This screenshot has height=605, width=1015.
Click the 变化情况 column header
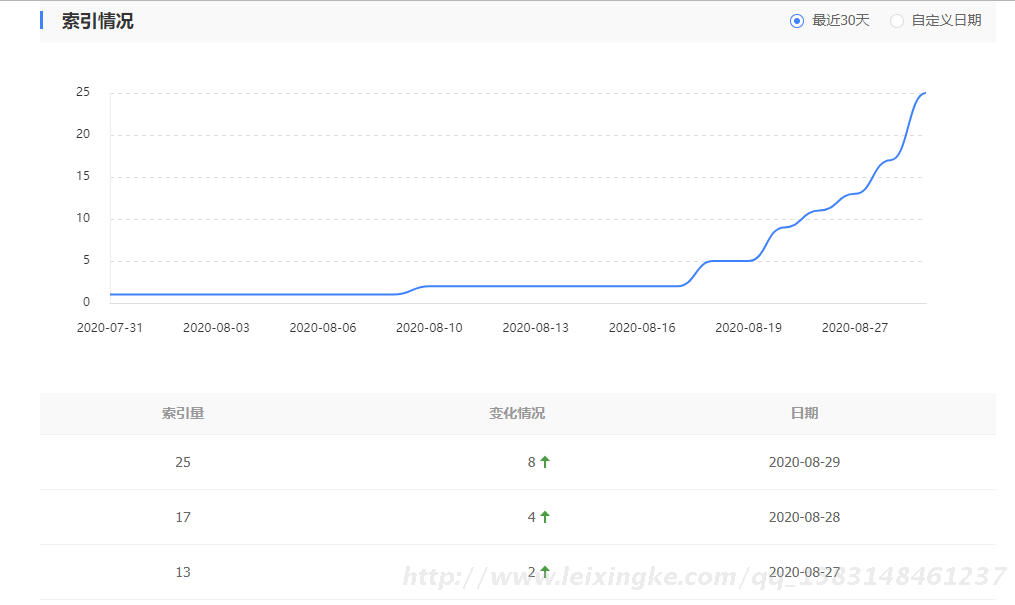517,413
